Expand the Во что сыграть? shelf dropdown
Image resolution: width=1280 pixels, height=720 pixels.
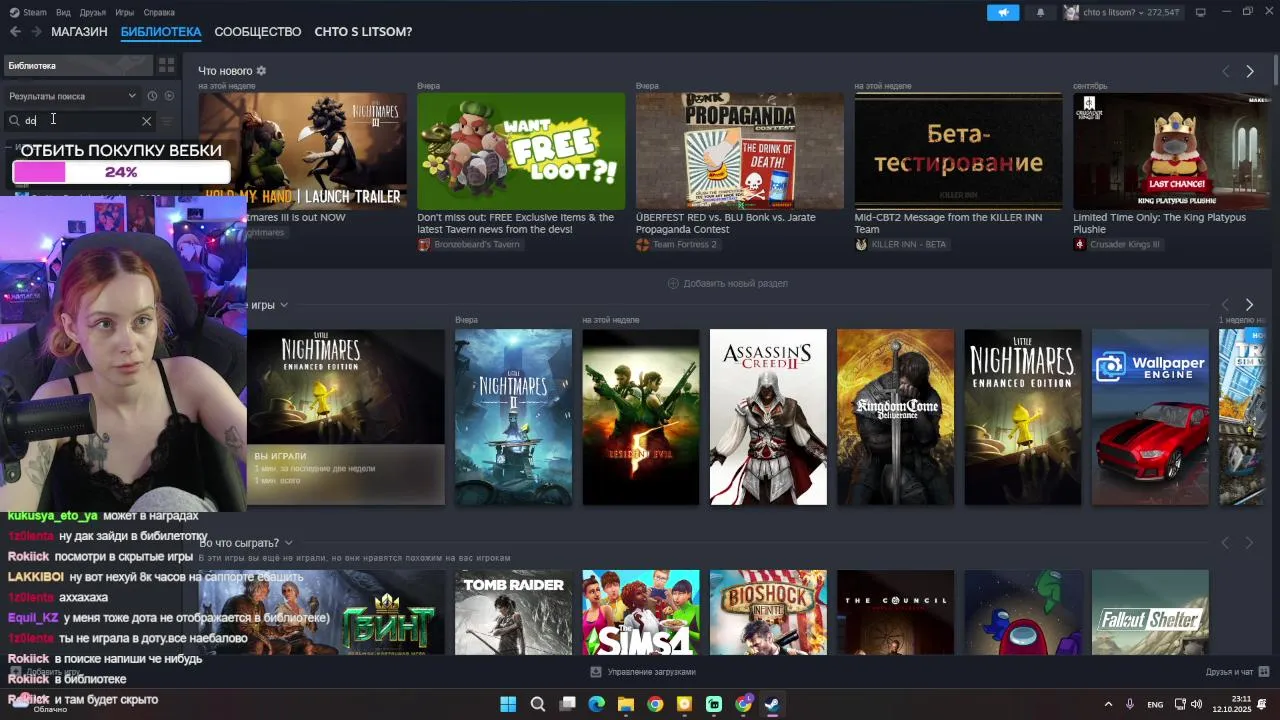[289, 543]
